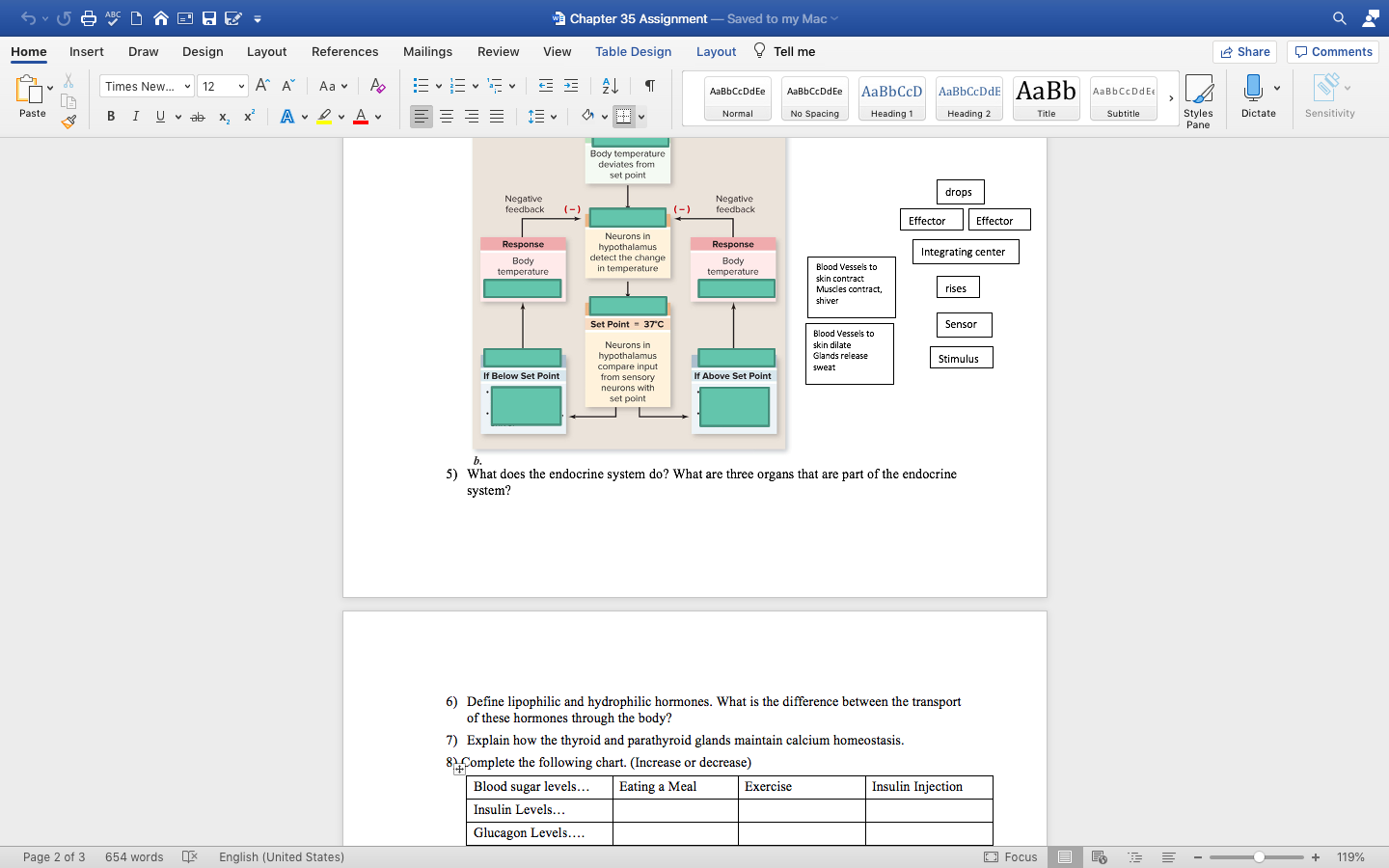Click the Subscript icon
The width and height of the screenshot is (1389, 868).
[x=223, y=117]
